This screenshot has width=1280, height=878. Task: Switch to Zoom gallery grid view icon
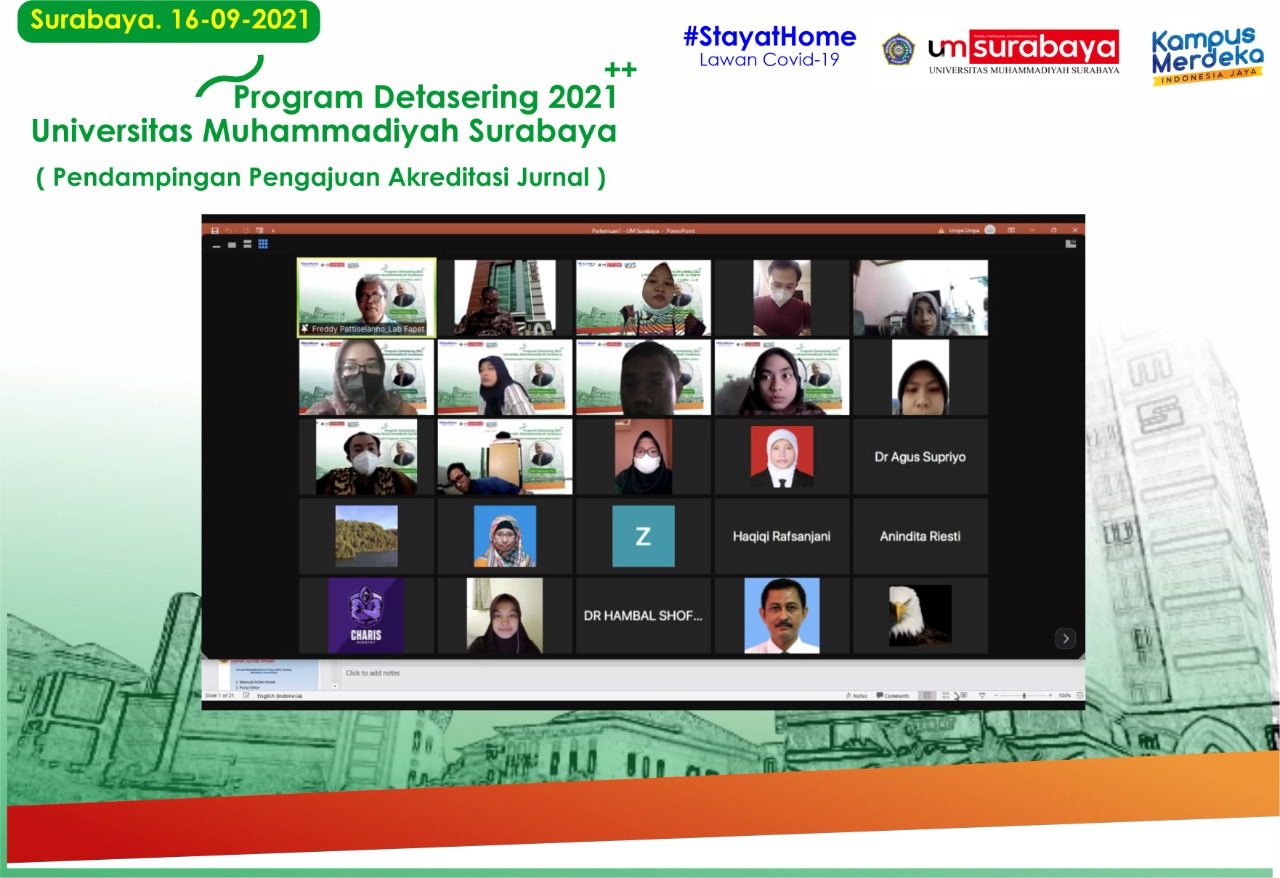tap(263, 243)
